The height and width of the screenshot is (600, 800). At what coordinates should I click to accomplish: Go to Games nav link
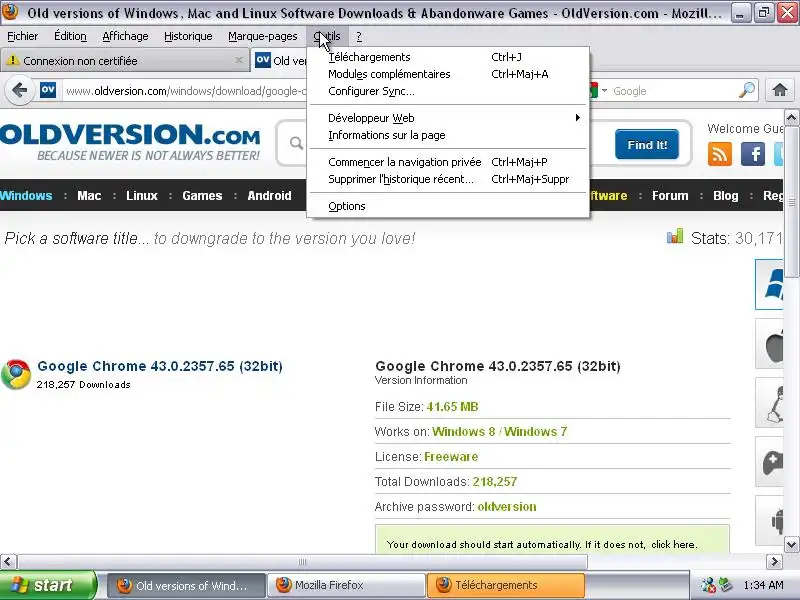pyautogui.click(x=202, y=195)
